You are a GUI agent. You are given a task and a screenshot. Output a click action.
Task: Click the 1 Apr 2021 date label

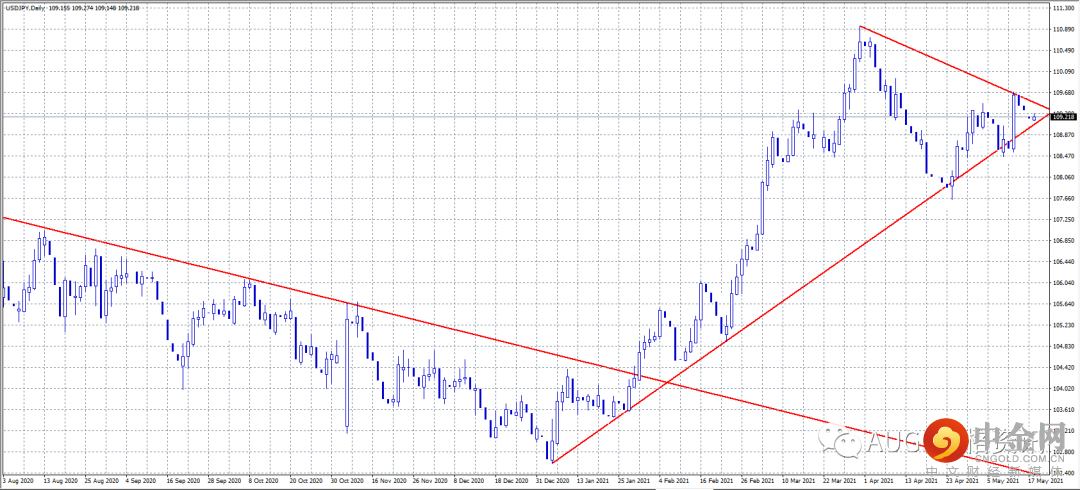point(880,478)
